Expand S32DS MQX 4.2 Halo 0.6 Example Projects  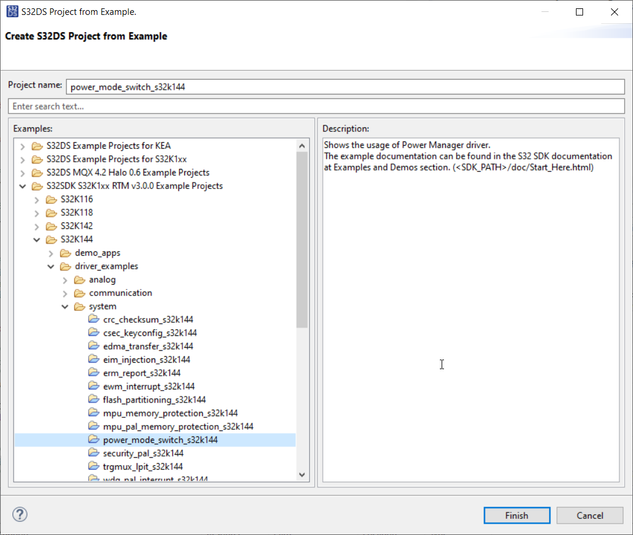tap(23, 173)
